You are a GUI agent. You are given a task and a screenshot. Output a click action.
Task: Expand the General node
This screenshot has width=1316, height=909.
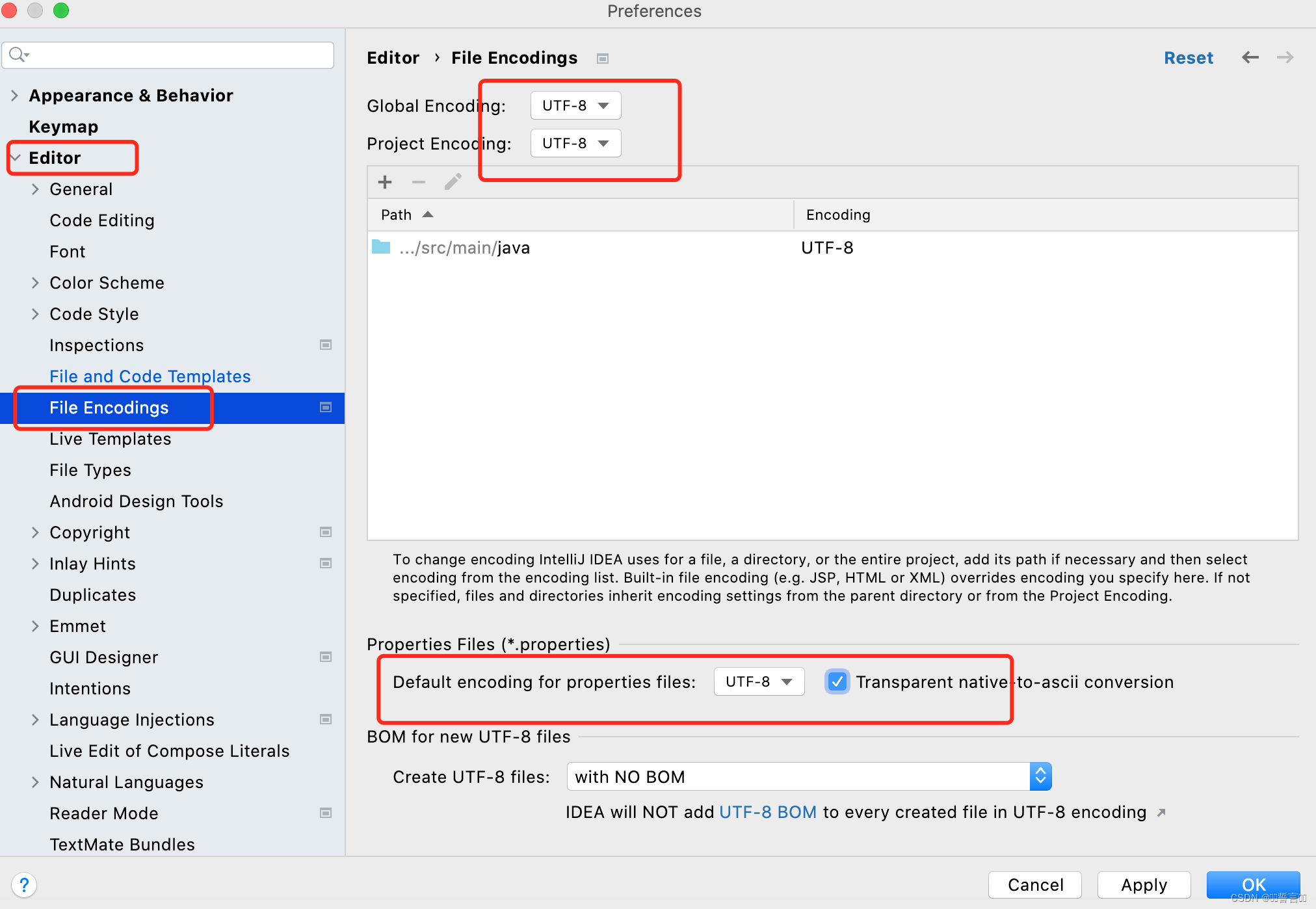point(35,189)
